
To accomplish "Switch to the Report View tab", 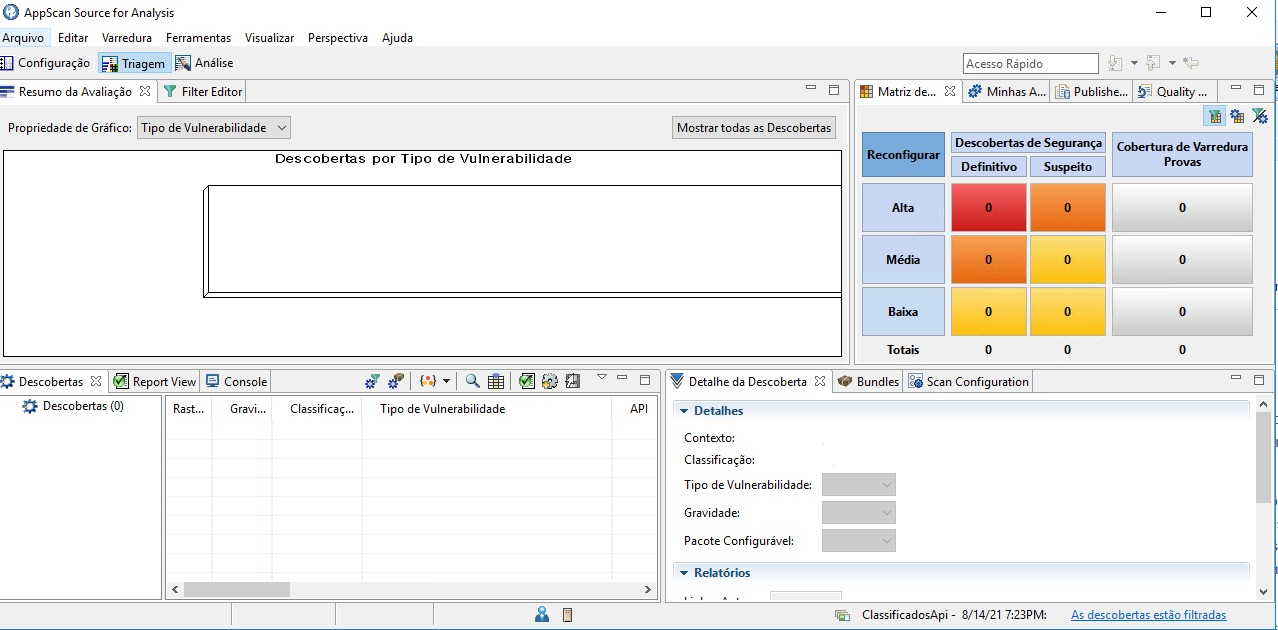I will tap(155, 381).
